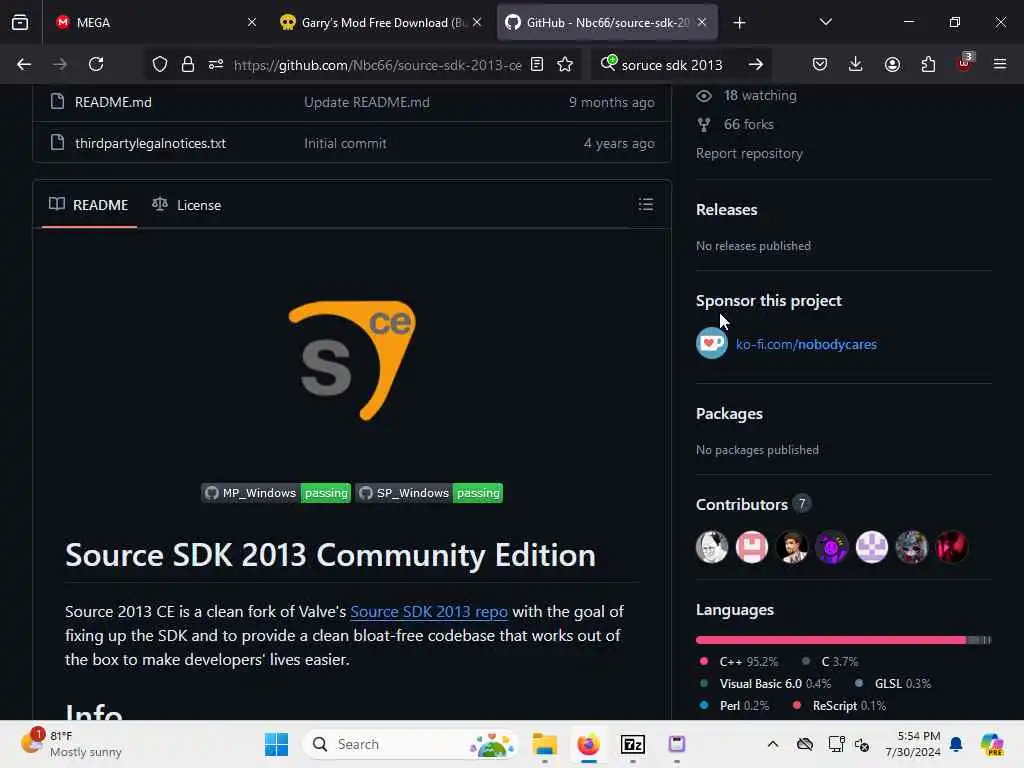
Task: Open the Firefox account icon
Action: [892, 64]
